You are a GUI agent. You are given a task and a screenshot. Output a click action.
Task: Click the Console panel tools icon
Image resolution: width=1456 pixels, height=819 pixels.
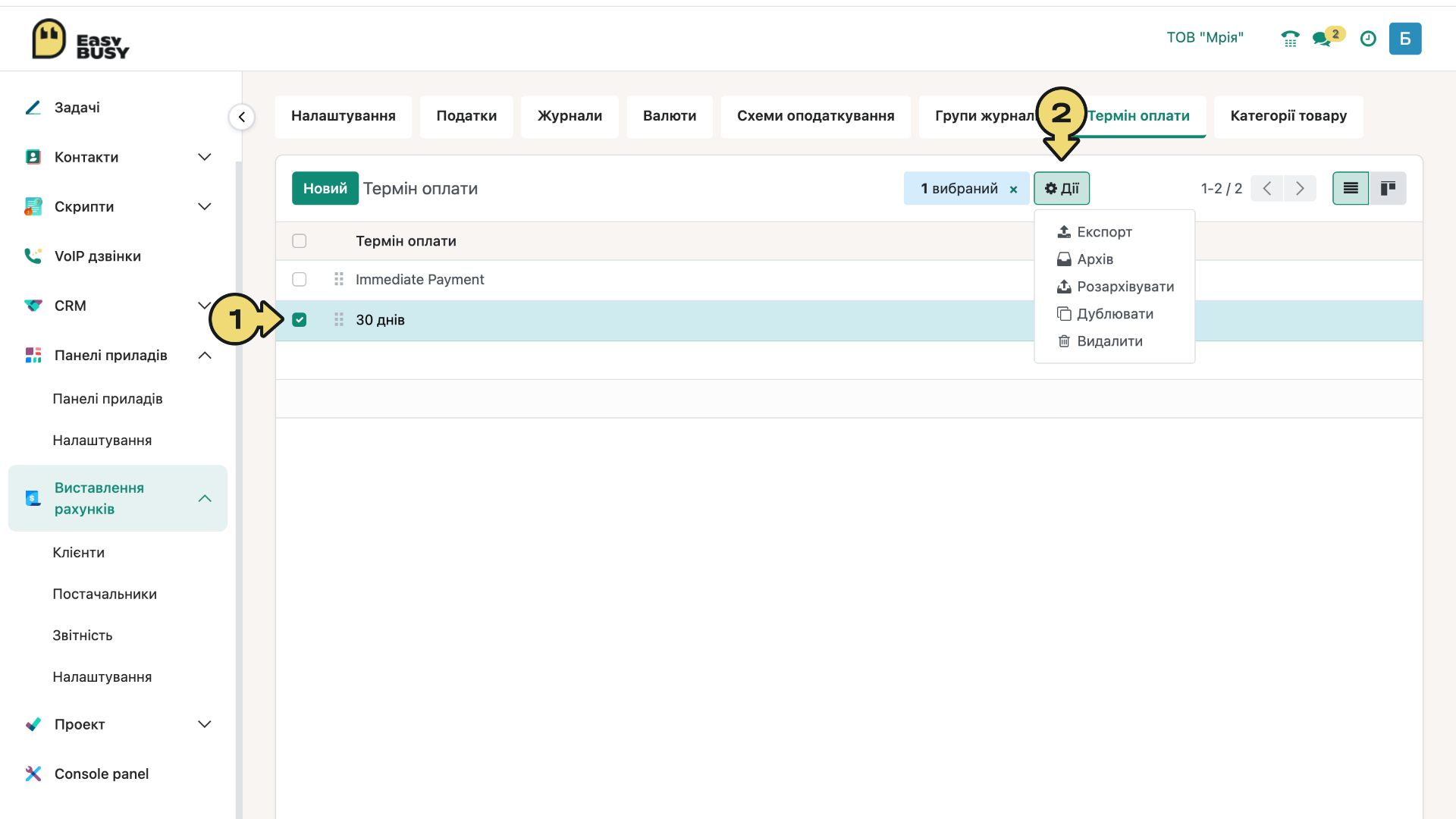click(x=33, y=773)
